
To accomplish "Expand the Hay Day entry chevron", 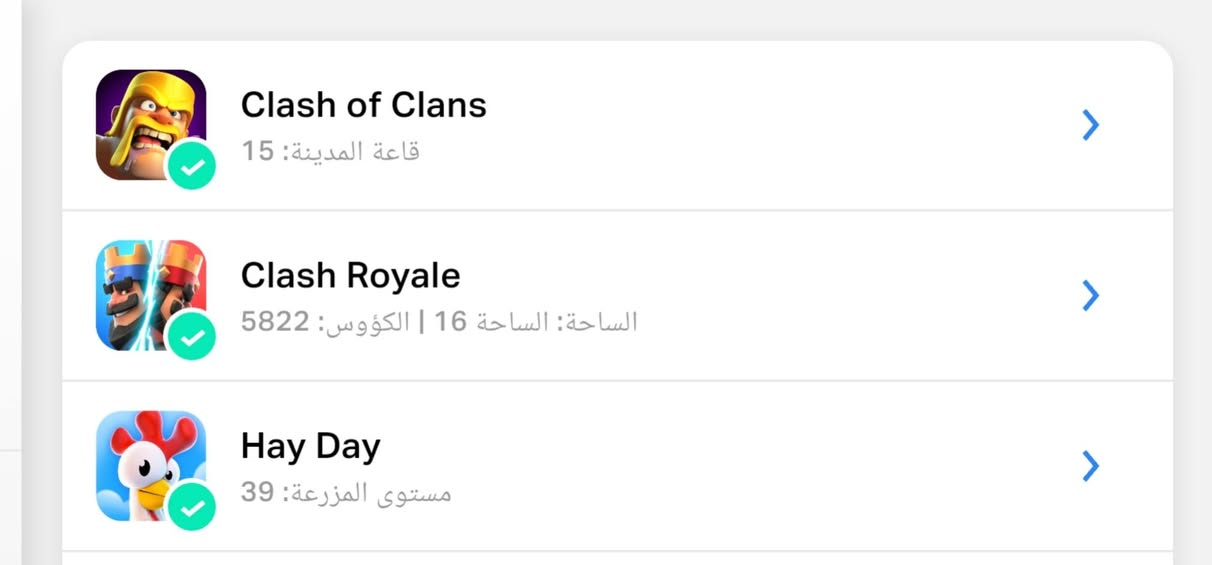I will [x=1091, y=465].
